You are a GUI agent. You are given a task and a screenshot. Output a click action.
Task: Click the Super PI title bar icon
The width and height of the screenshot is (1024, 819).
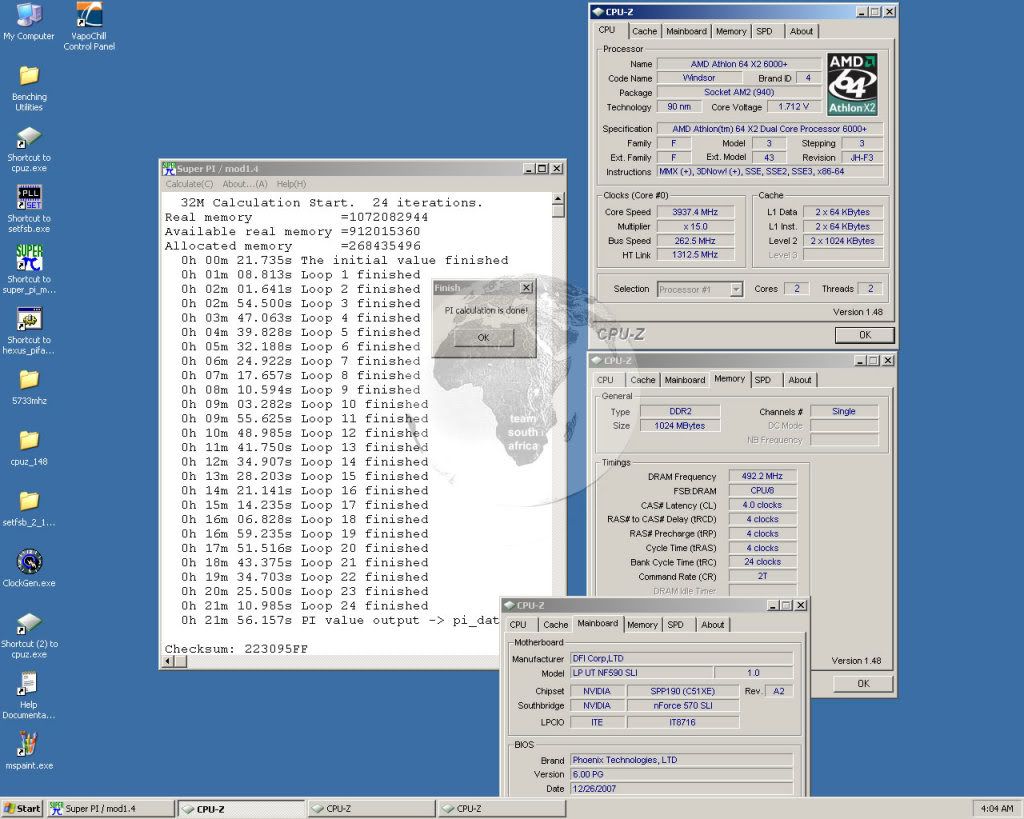[x=169, y=169]
